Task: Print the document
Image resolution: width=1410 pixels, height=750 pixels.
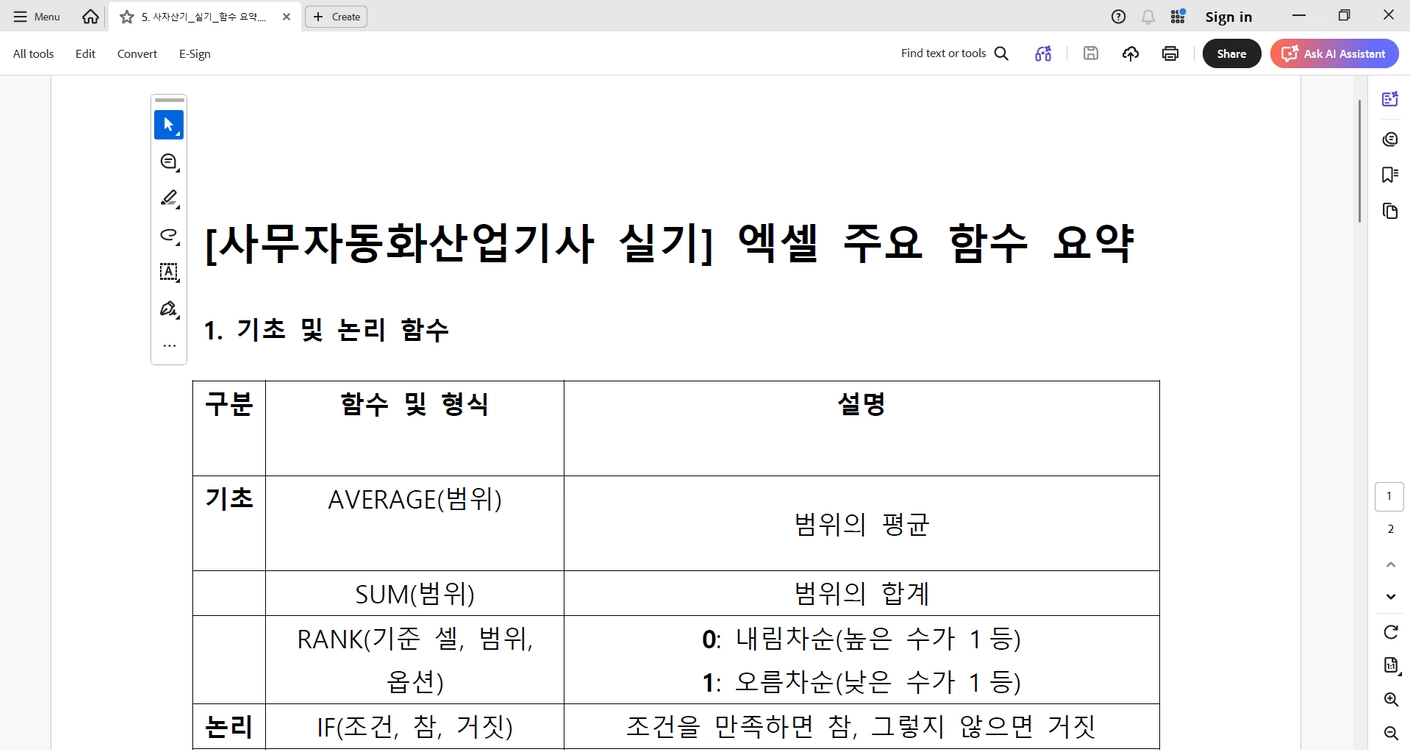Action: [1170, 54]
